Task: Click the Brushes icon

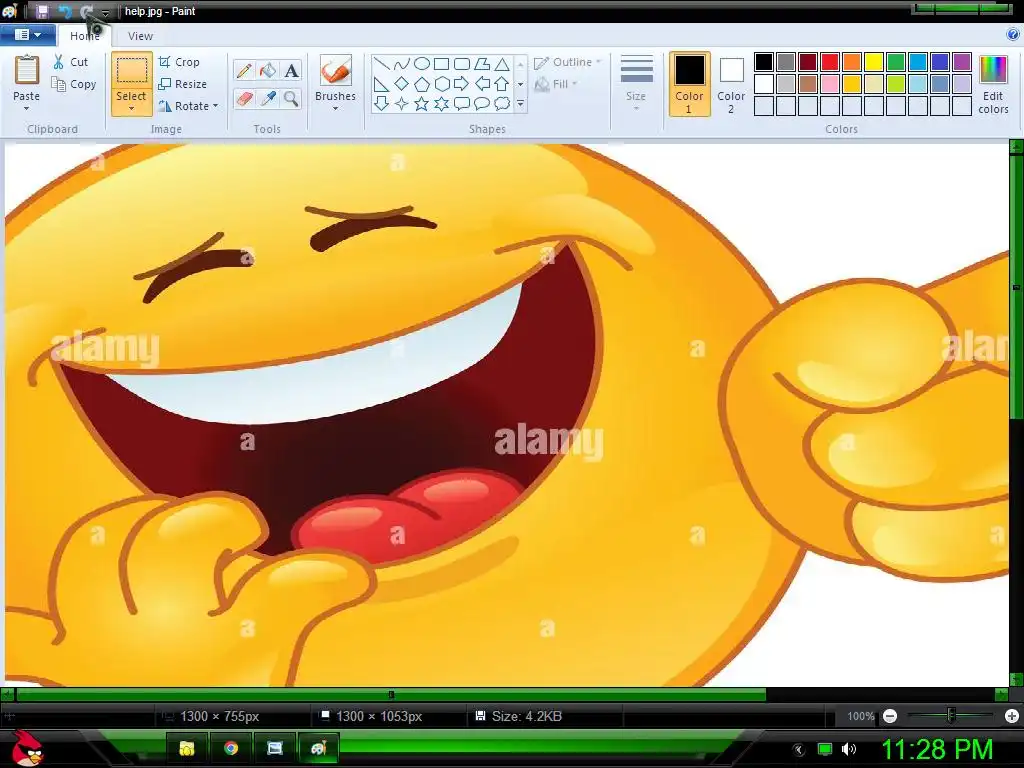Action: [x=336, y=70]
